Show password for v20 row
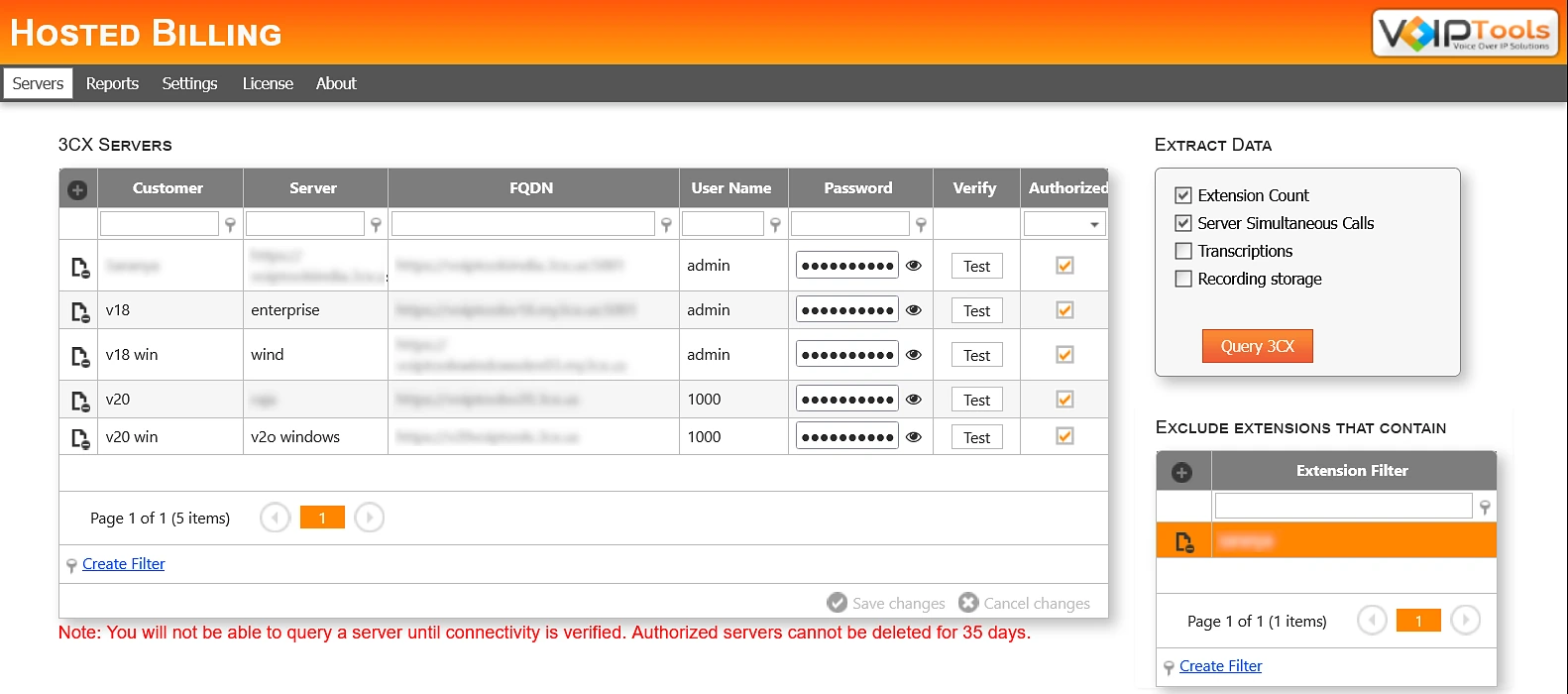This screenshot has height=694, width=1568. pos(914,400)
